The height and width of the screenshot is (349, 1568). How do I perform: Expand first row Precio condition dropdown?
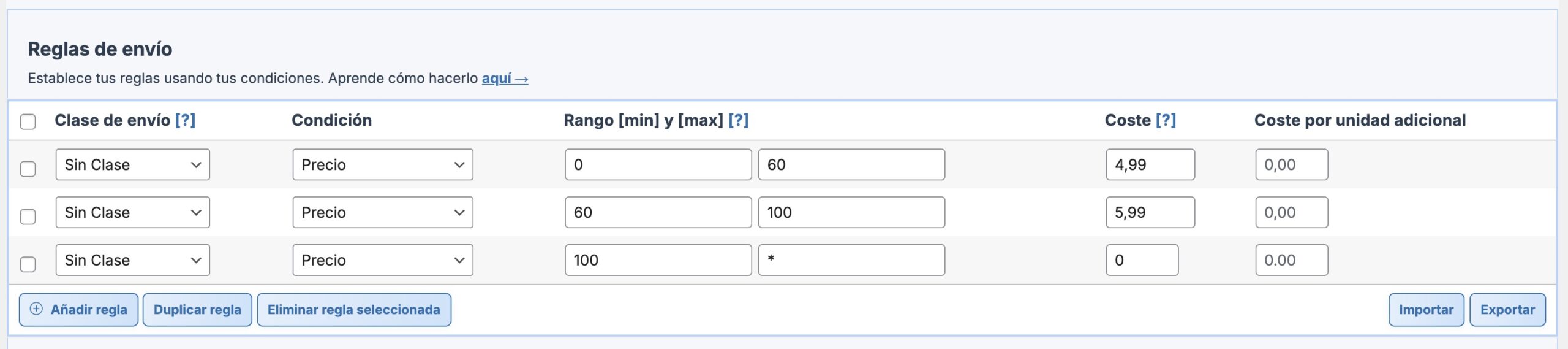[x=382, y=164]
